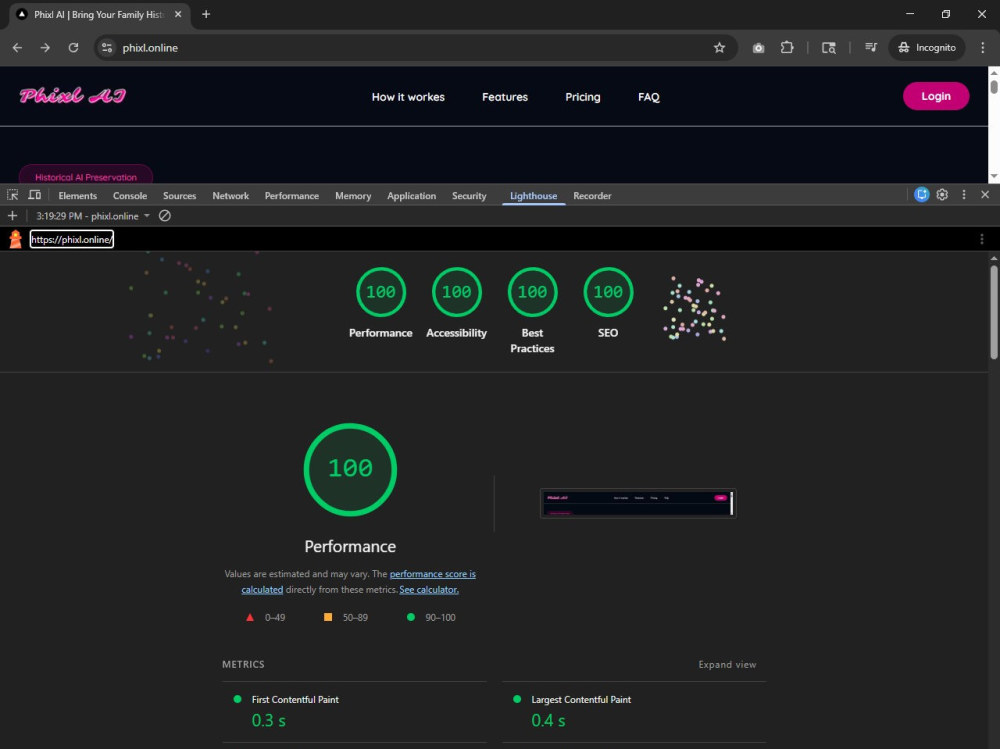Image resolution: width=1000 pixels, height=749 pixels.
Task: Click the Phixl AI site logo
Action: [73, 96]
